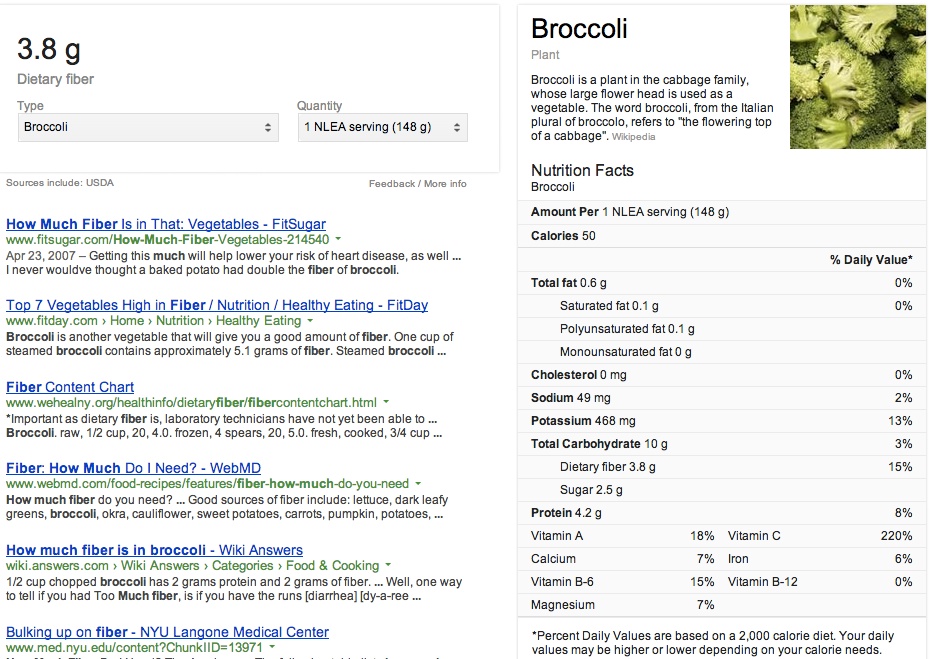Open How Much Fiber FitSugar result
Image resolution: width=933 pixels, height=659 pixels.
tap(166, 224)
